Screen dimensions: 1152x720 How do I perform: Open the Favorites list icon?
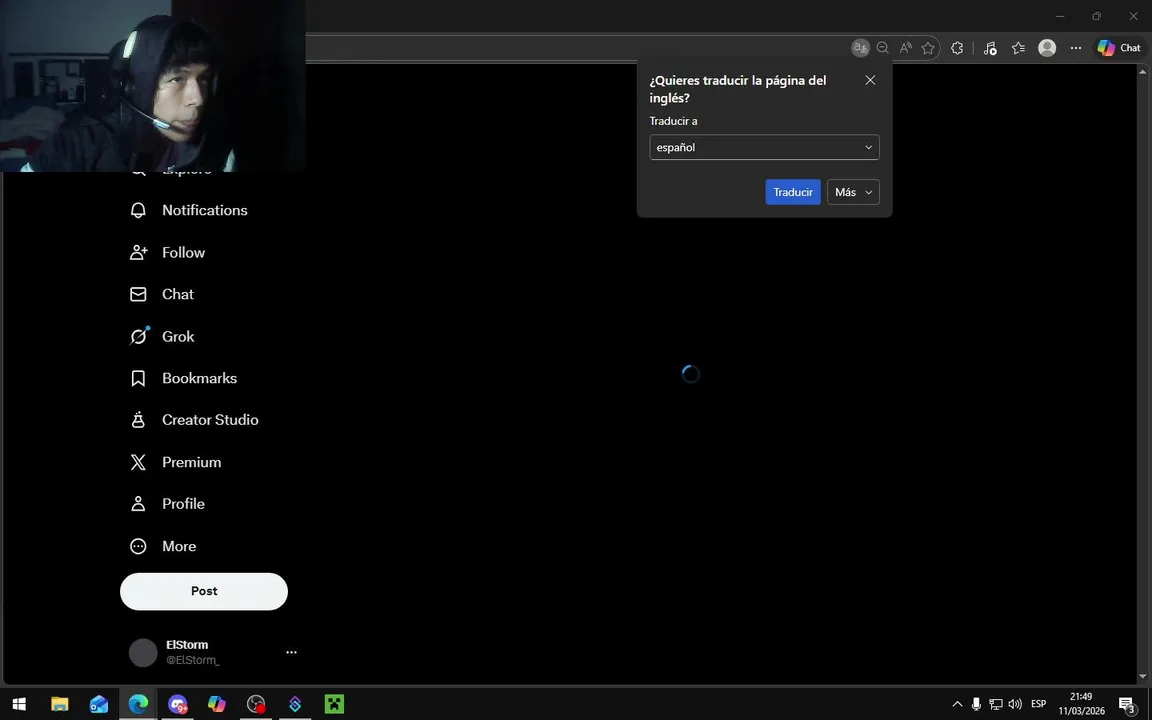[x=1018, y=48]
